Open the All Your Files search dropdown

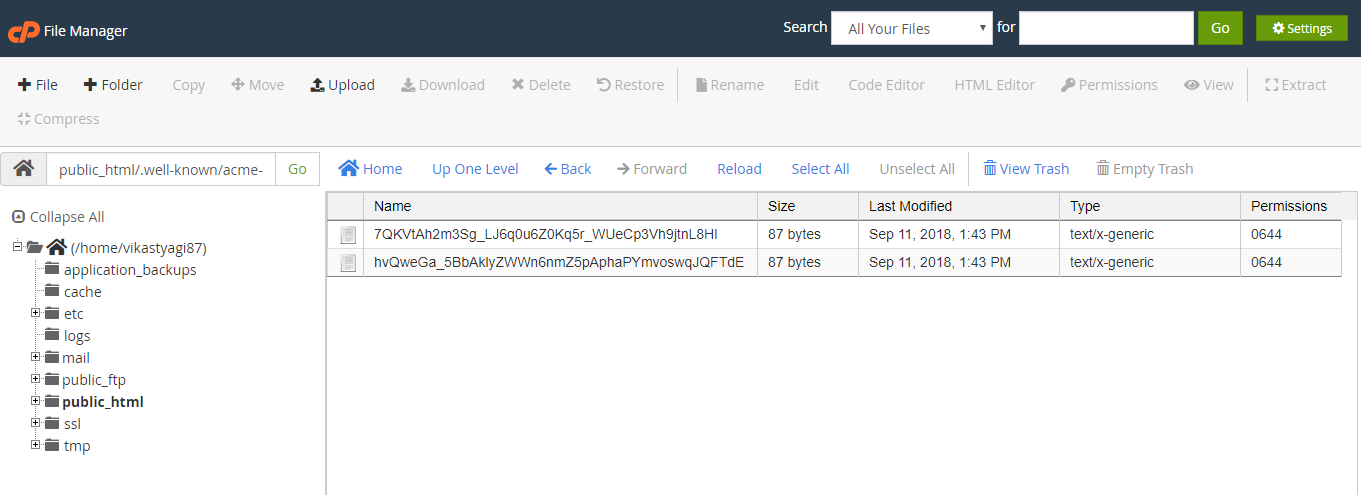911,28
